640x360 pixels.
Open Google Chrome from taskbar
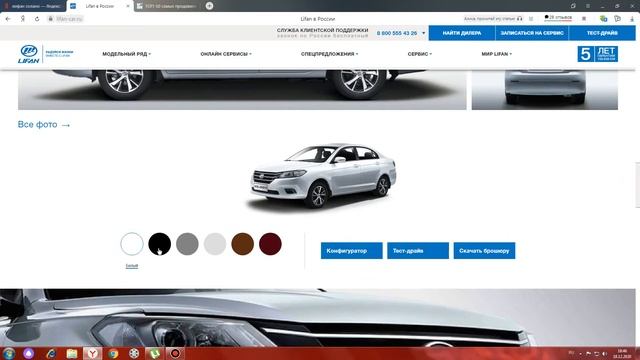[x=113, y=353]
